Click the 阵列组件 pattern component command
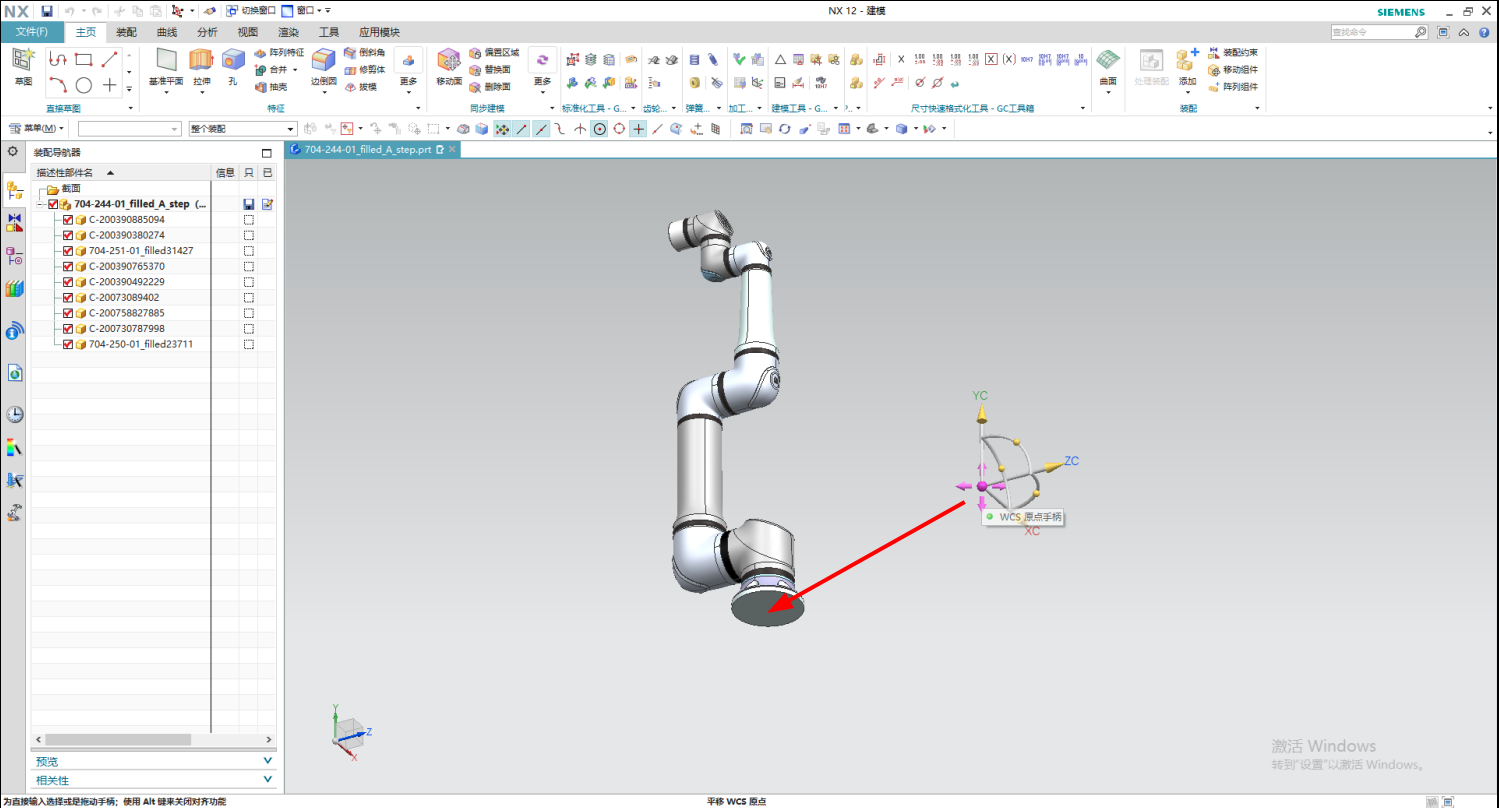 click(x=1233, y=86)
